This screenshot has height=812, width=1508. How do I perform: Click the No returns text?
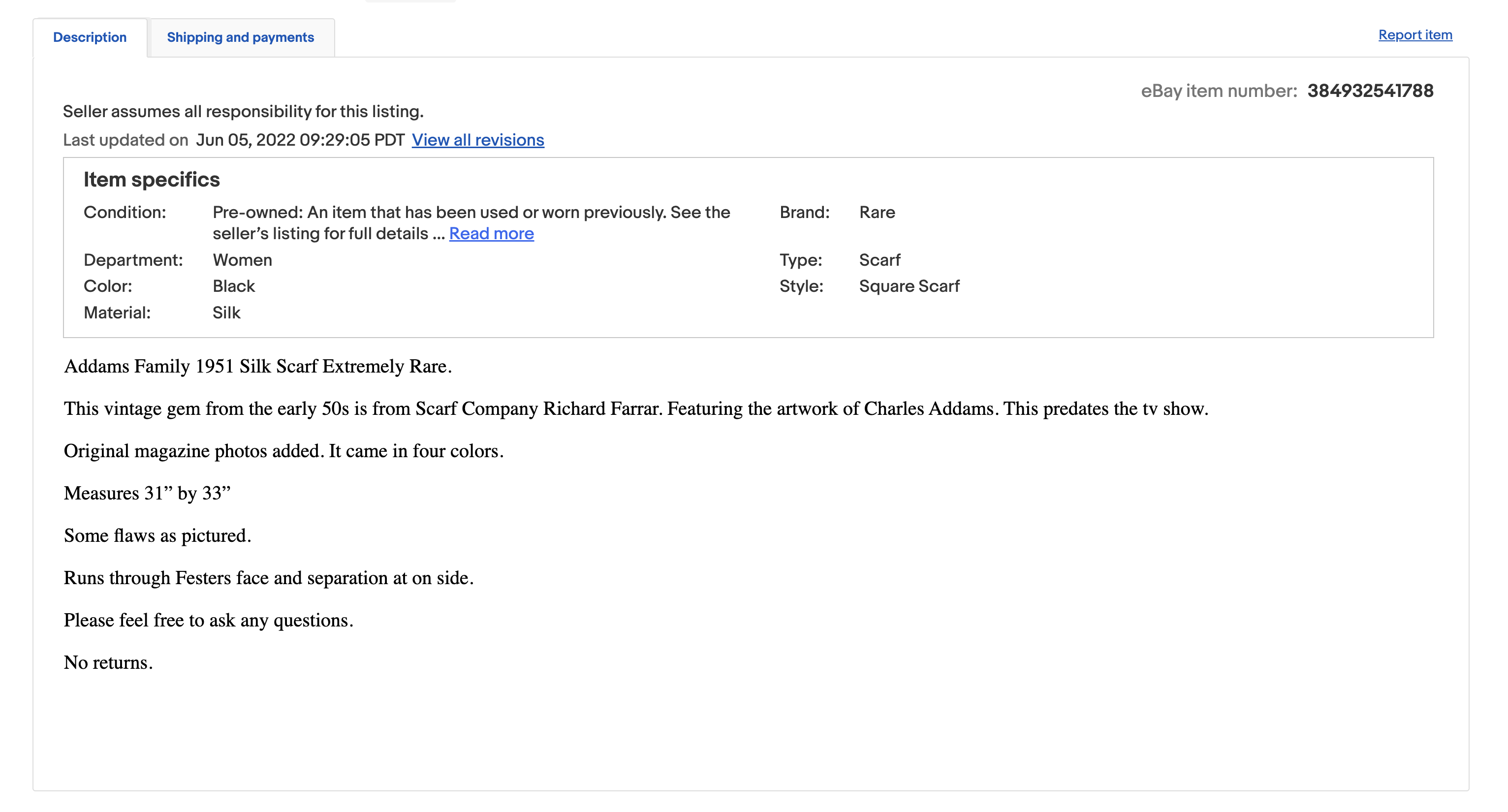(x=108, y=663)
